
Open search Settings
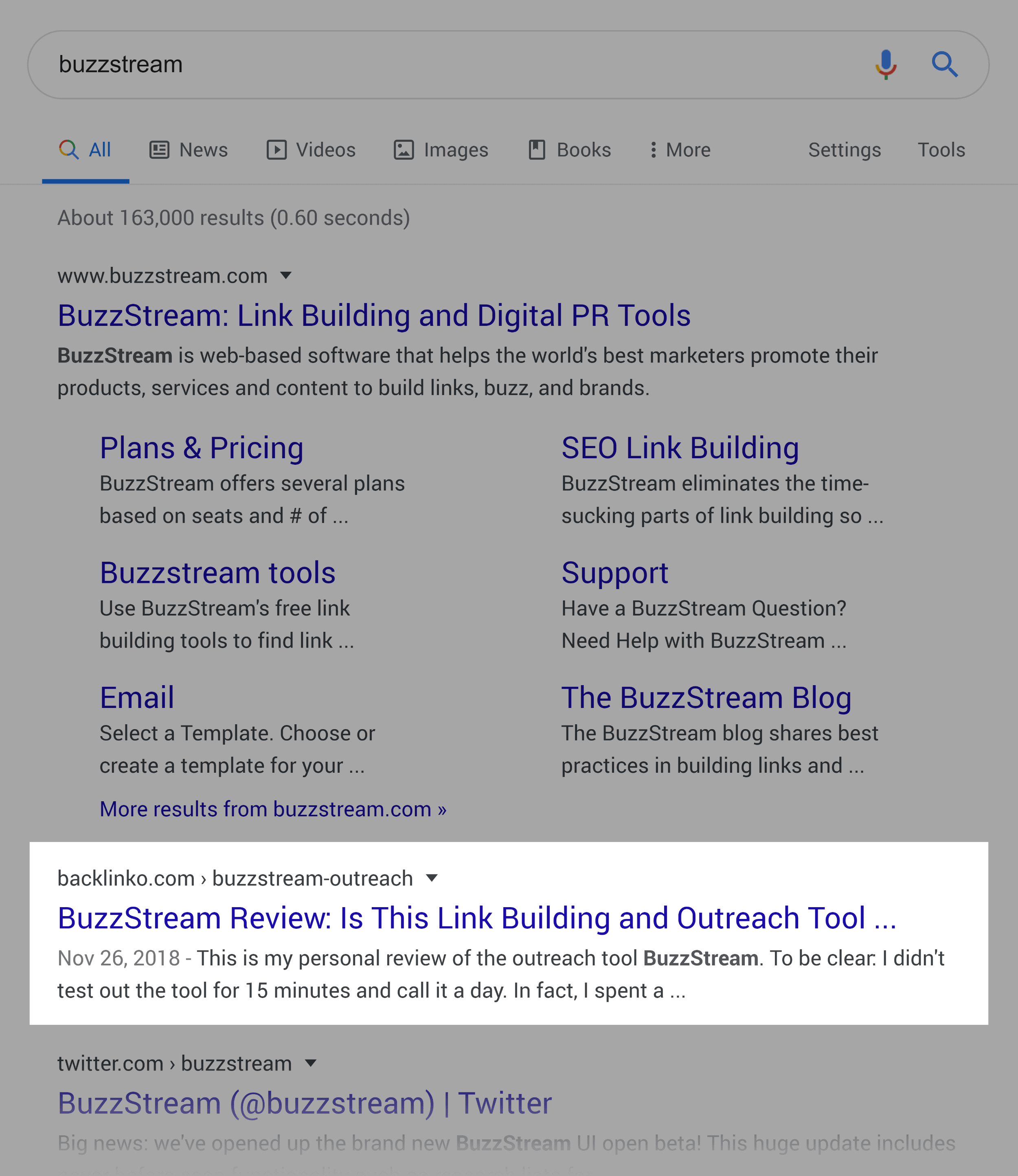point(845,150)
